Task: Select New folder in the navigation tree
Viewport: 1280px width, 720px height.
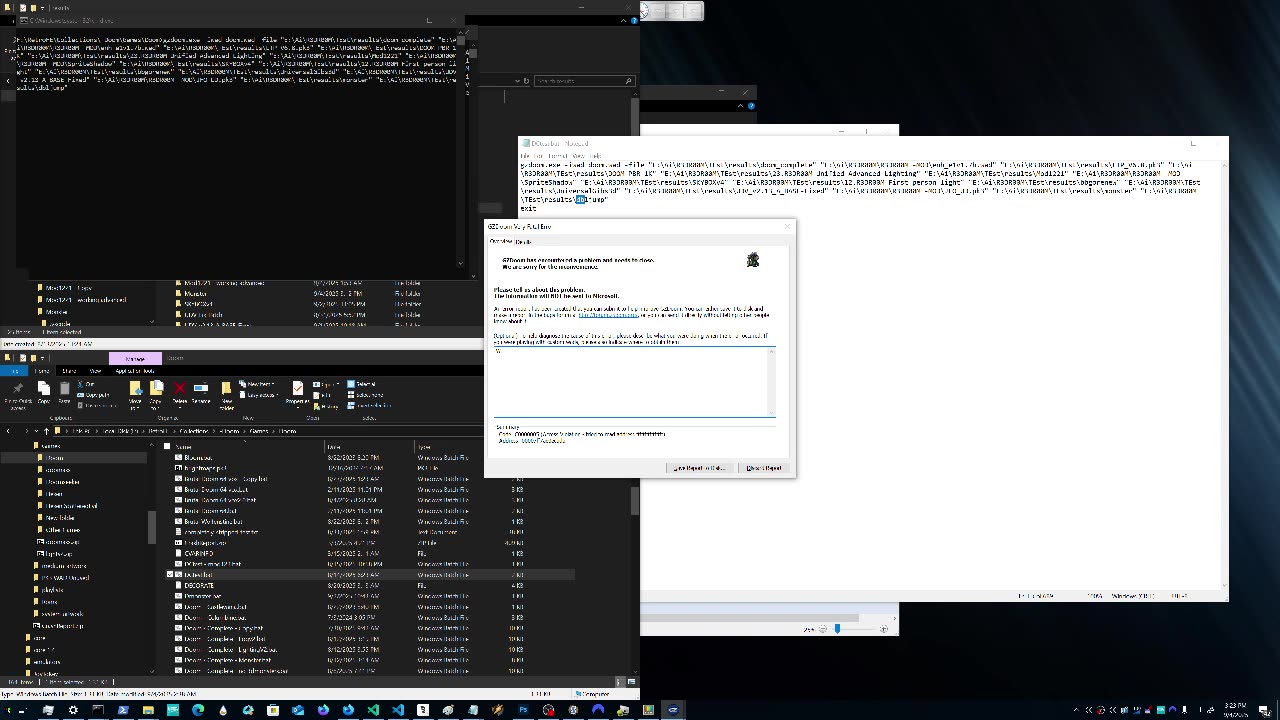Action: 60,518
